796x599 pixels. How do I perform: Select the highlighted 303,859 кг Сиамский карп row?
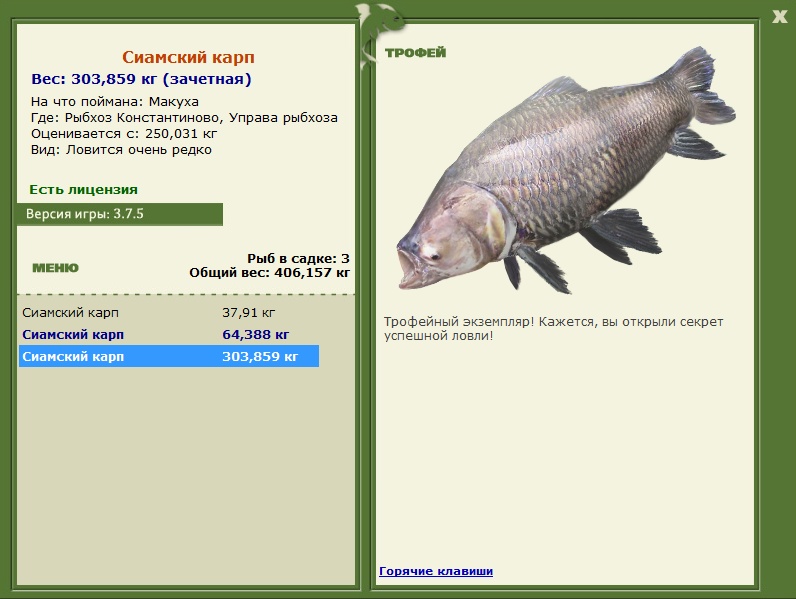[x=169, y=356]
